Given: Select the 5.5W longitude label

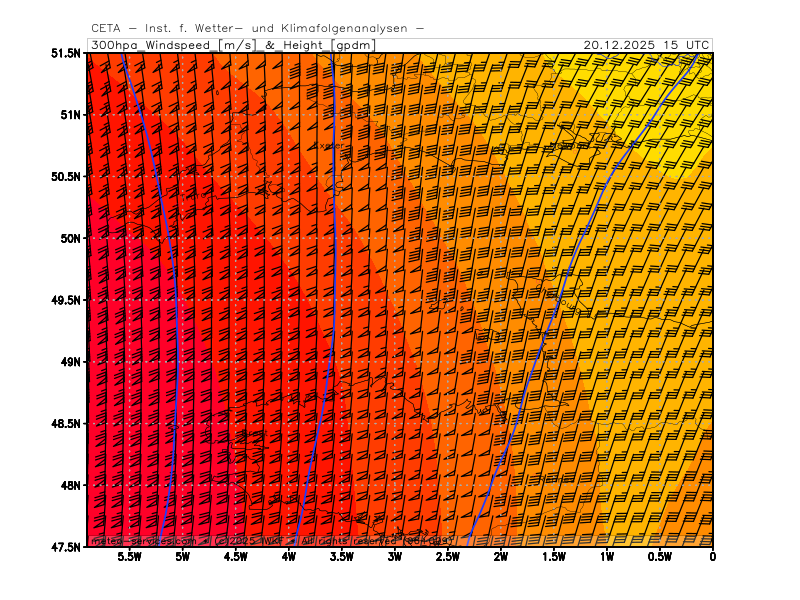Looking at the screenshot, I should click(129, 557).
